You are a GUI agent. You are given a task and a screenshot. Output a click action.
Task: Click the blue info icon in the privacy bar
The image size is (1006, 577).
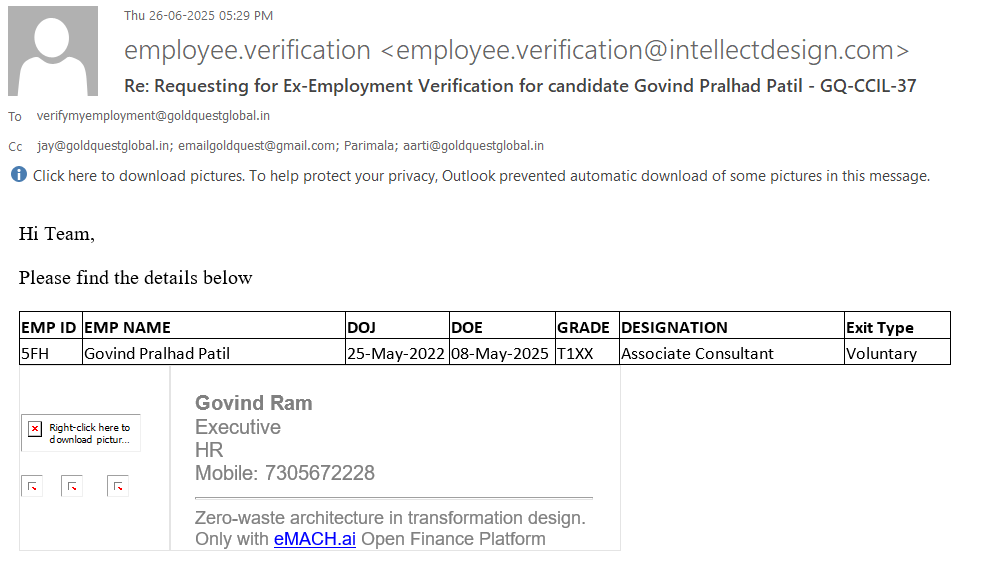click(19, 175)
